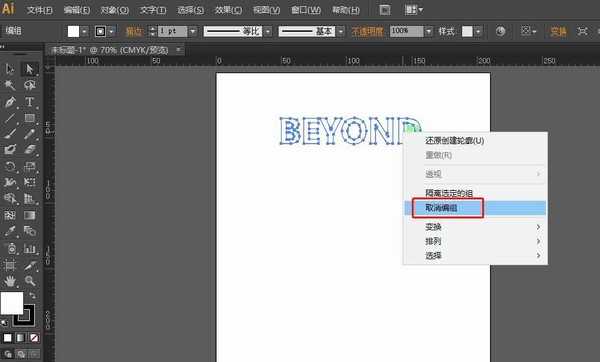Select the Free Transform tool
The image size is (600, 362).
click(29, 182)
